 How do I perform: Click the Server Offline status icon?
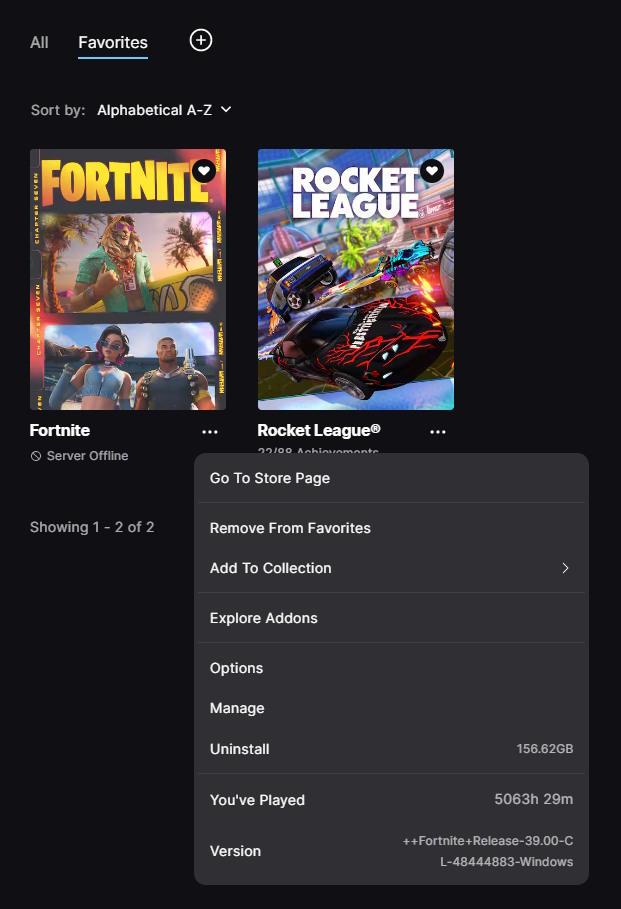pyautogui.click(x=36, y=456)
